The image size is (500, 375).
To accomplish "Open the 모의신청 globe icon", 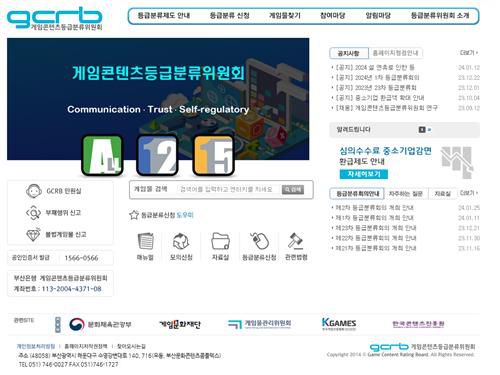I will pos(181,241).
